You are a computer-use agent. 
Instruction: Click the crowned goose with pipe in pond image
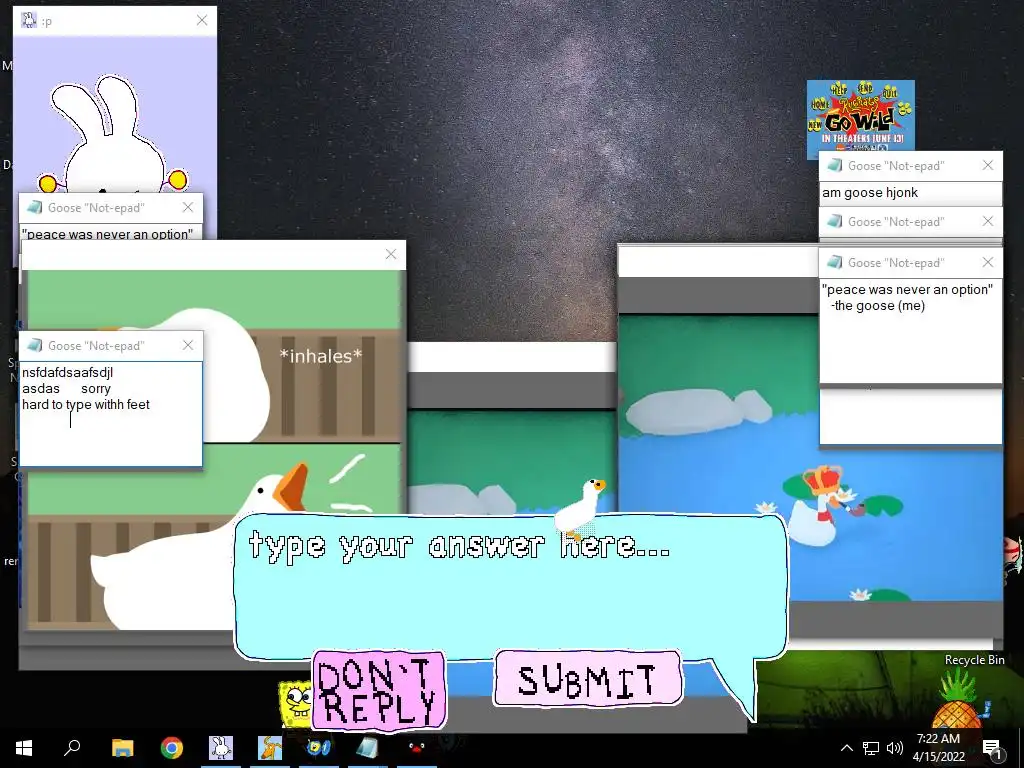pos(822,504)
